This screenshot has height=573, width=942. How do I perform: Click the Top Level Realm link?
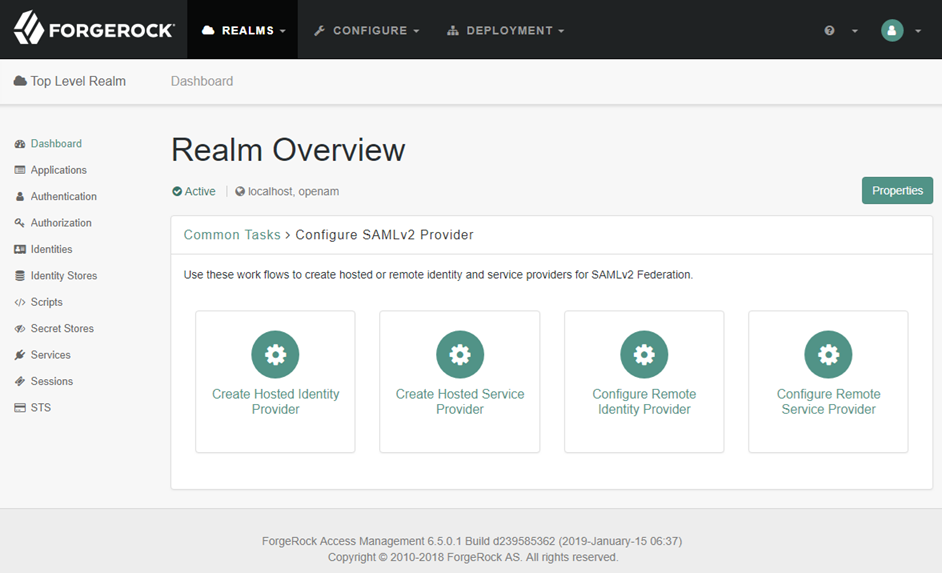coord(78,81)
